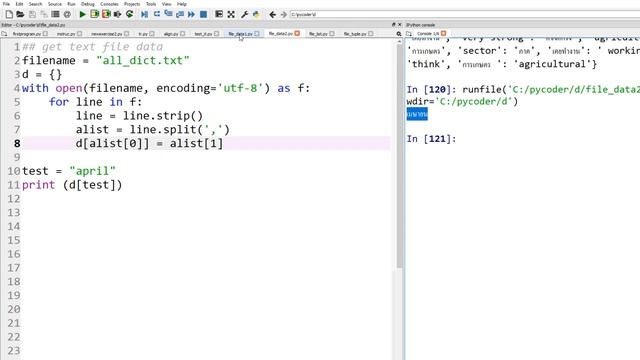Click the debug step-into icon
Image resolution: width=640 pixels, height=360 pixels.
tap(168, 14)
